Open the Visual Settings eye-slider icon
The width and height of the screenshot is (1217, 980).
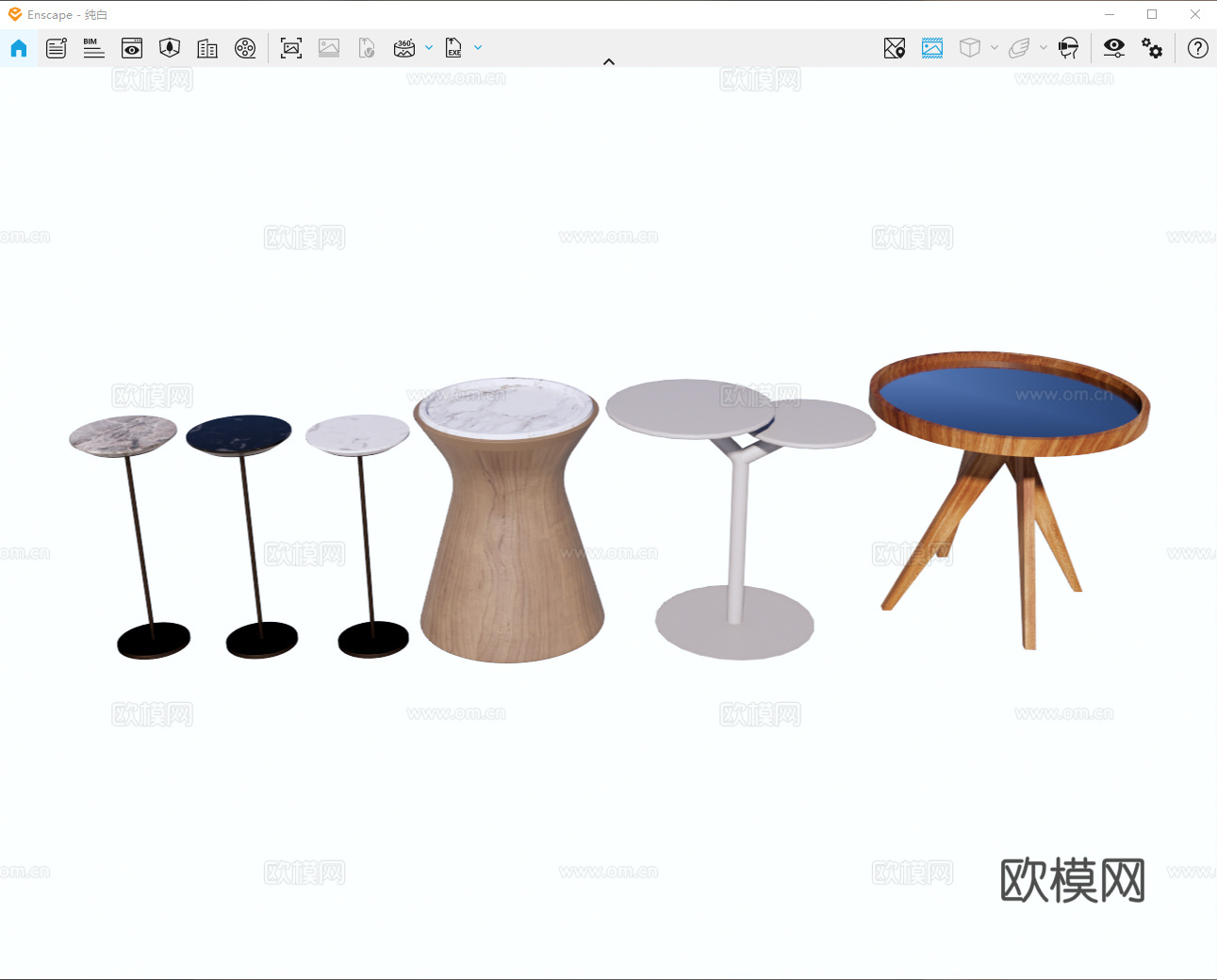point(1114,48)
